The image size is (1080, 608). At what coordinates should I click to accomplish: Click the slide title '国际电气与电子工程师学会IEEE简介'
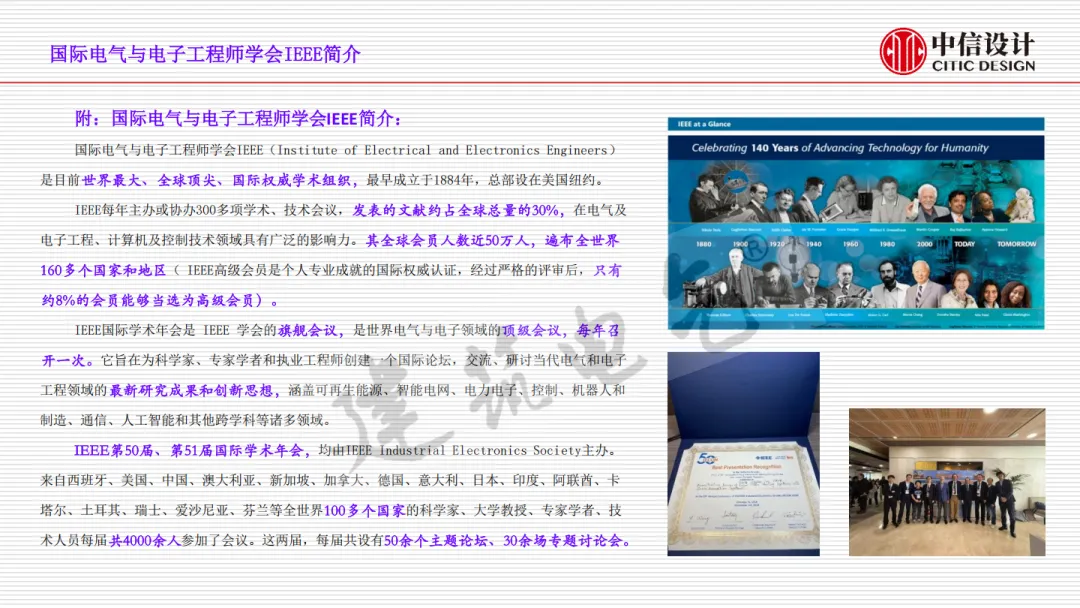pyautogui.click(x=205, y=54)
